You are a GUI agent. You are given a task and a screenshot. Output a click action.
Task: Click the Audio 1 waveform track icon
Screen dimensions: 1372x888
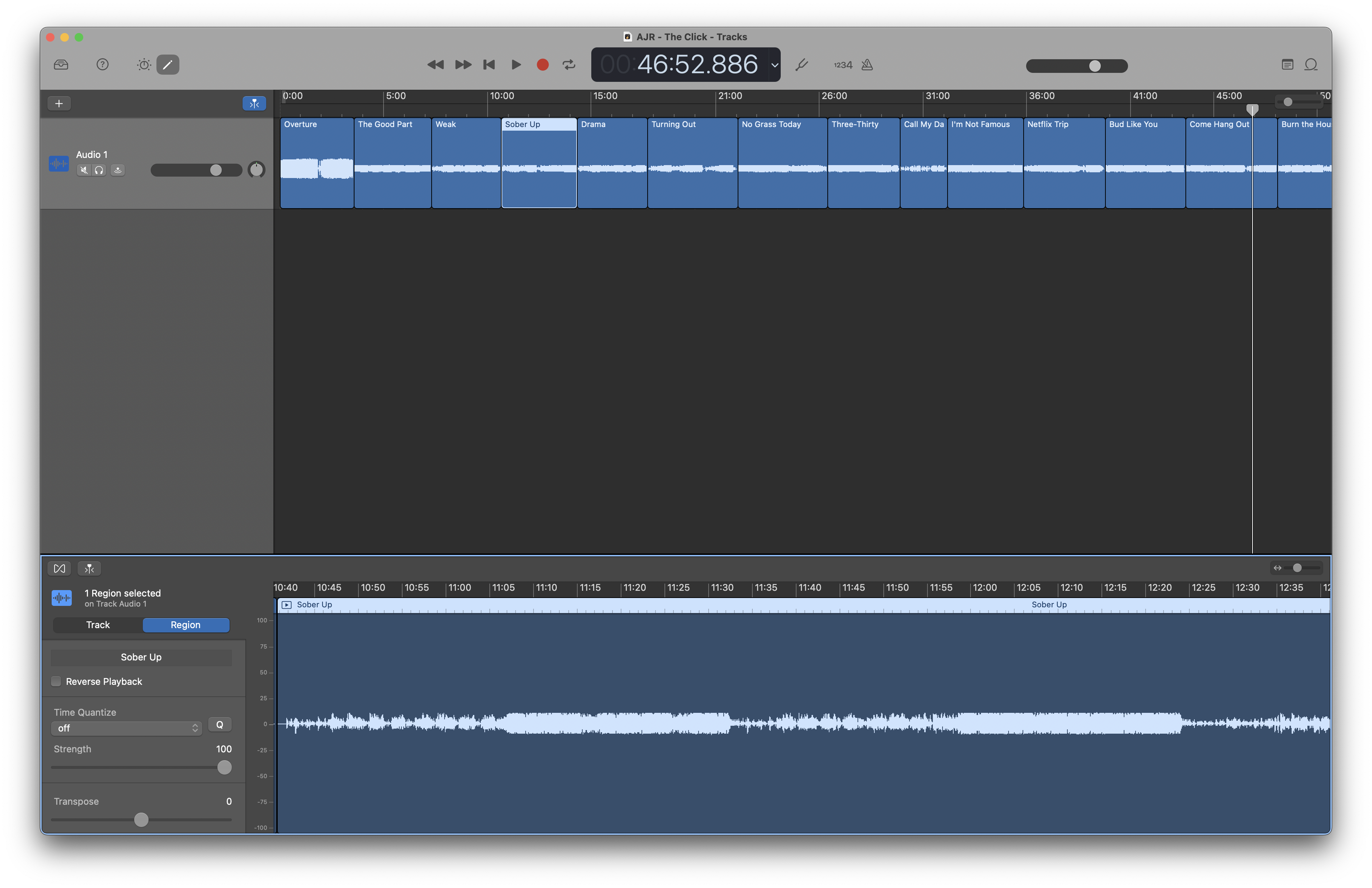click(x=59, y=164)
